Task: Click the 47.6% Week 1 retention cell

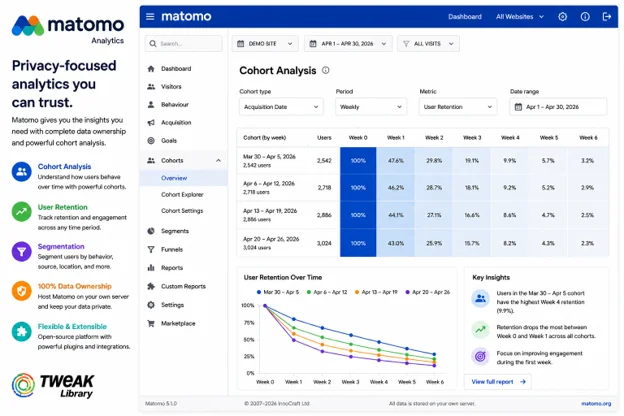Action: [396, 160]
